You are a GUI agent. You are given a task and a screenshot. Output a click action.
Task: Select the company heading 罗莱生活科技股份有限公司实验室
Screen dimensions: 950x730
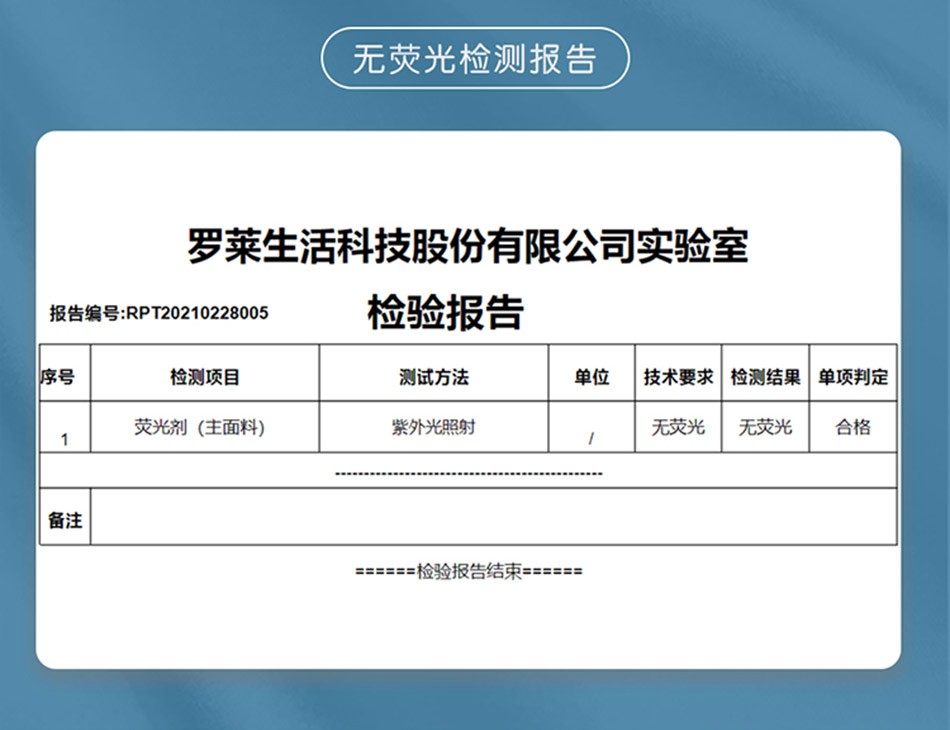click(x=468, y=246)
